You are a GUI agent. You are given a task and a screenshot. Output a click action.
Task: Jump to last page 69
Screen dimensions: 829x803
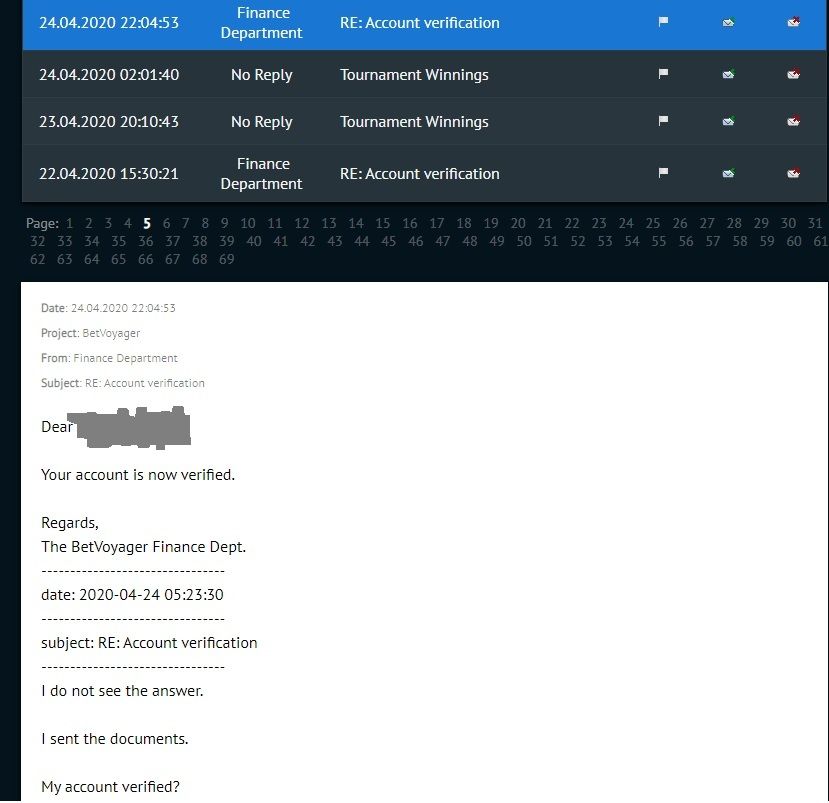[x=226, y=259]
